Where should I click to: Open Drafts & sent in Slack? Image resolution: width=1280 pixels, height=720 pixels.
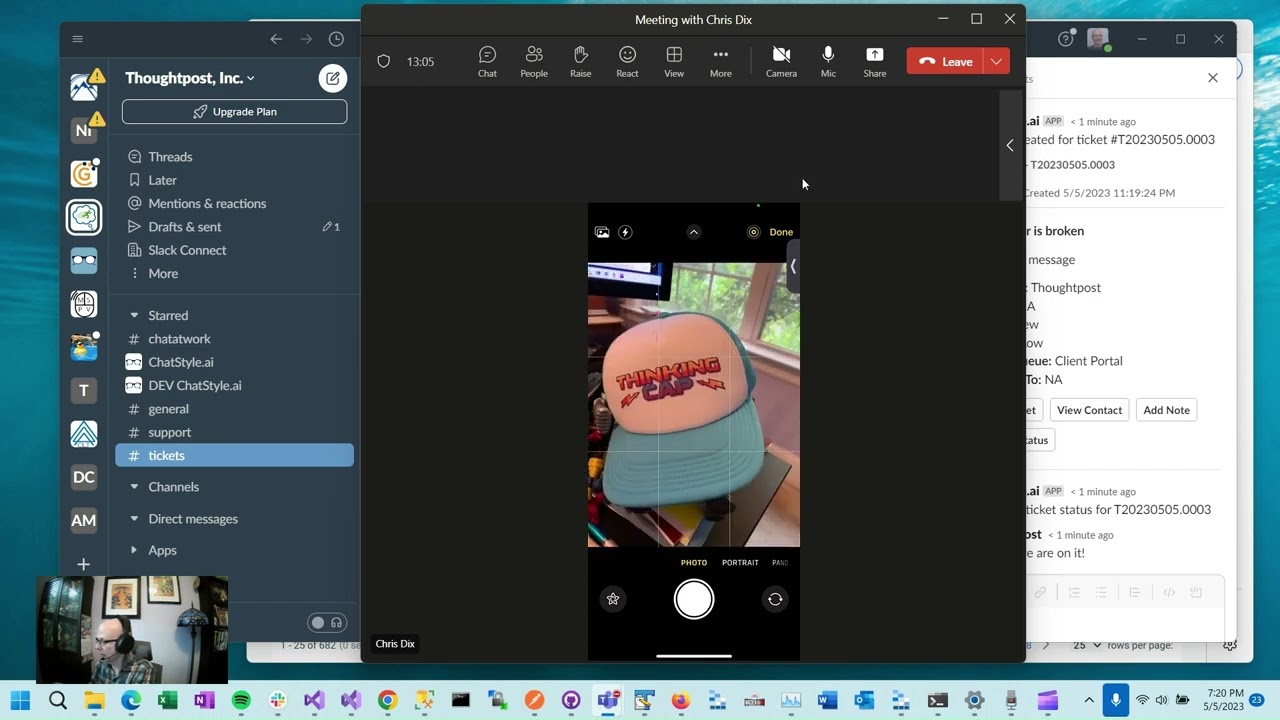[185, 227]
